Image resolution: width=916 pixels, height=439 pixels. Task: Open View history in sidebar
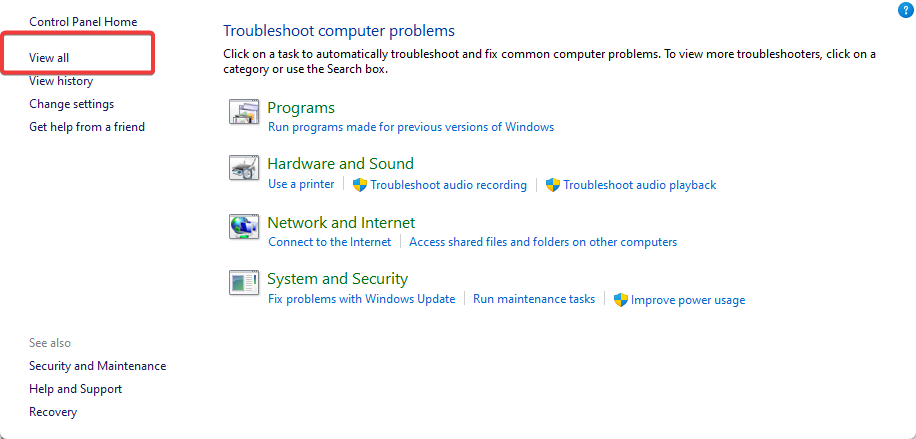[x=61, y=81]
